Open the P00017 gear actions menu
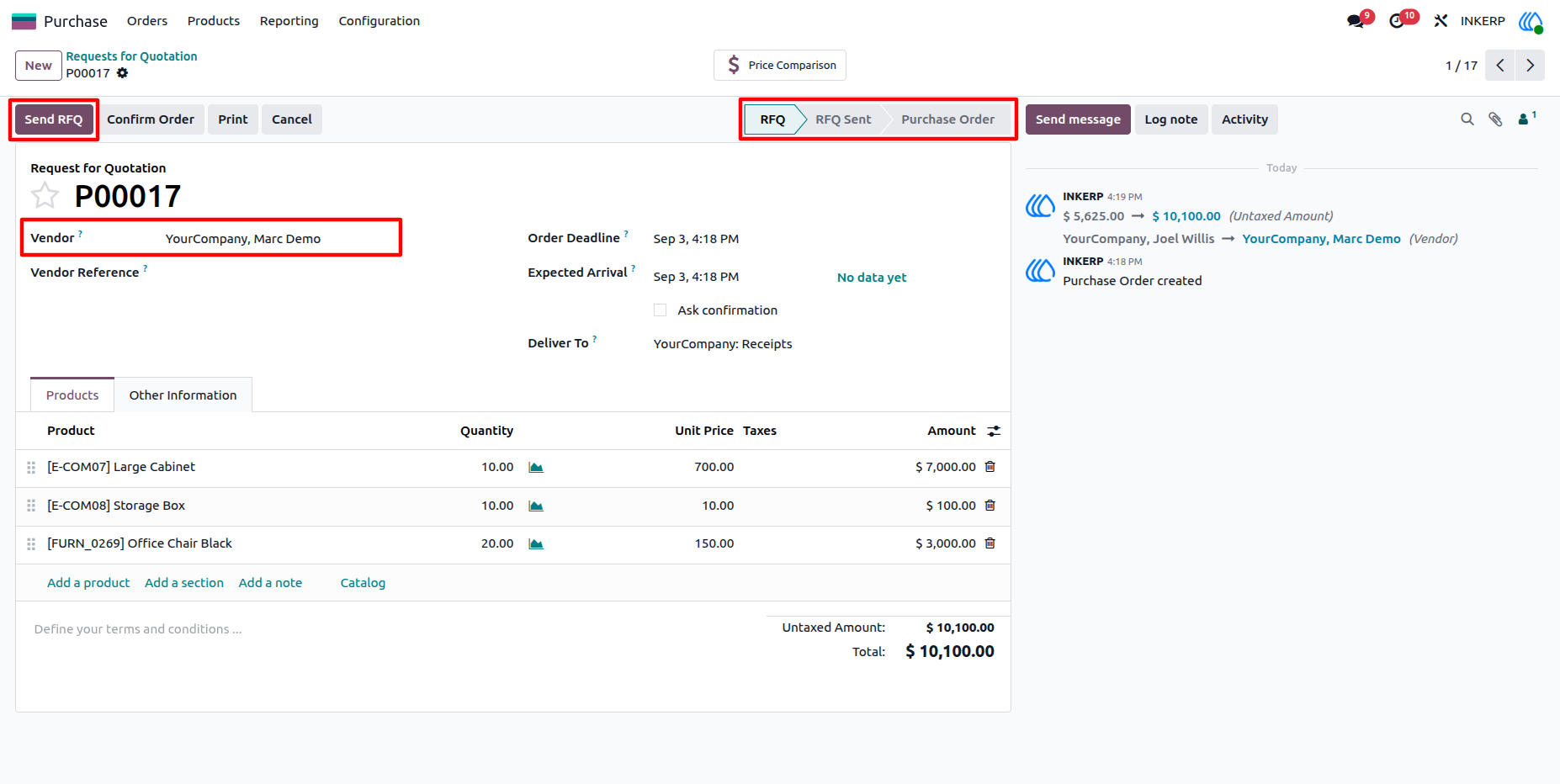1560x784 pixels. (123, 73)
